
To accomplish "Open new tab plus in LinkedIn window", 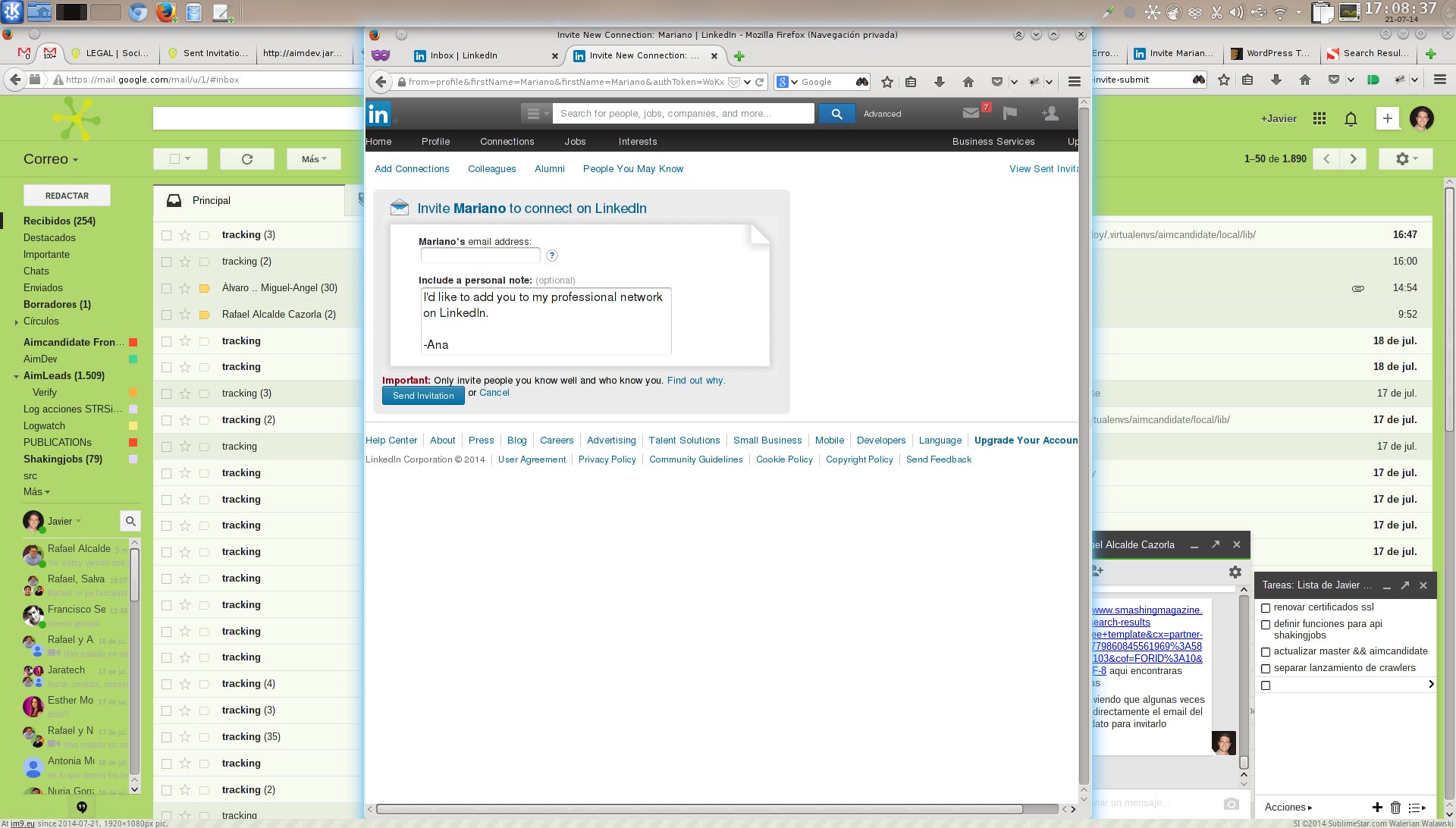I will [x=739, y=56].
